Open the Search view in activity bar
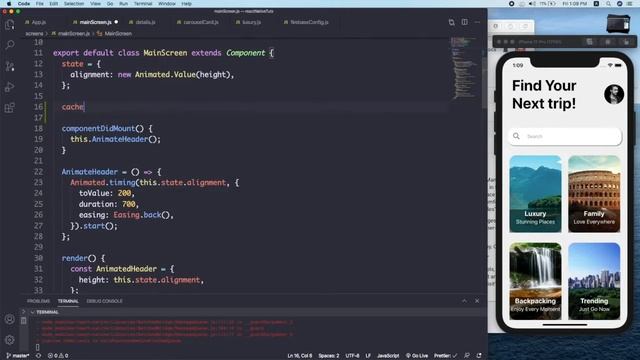 (x=10, y=45)
